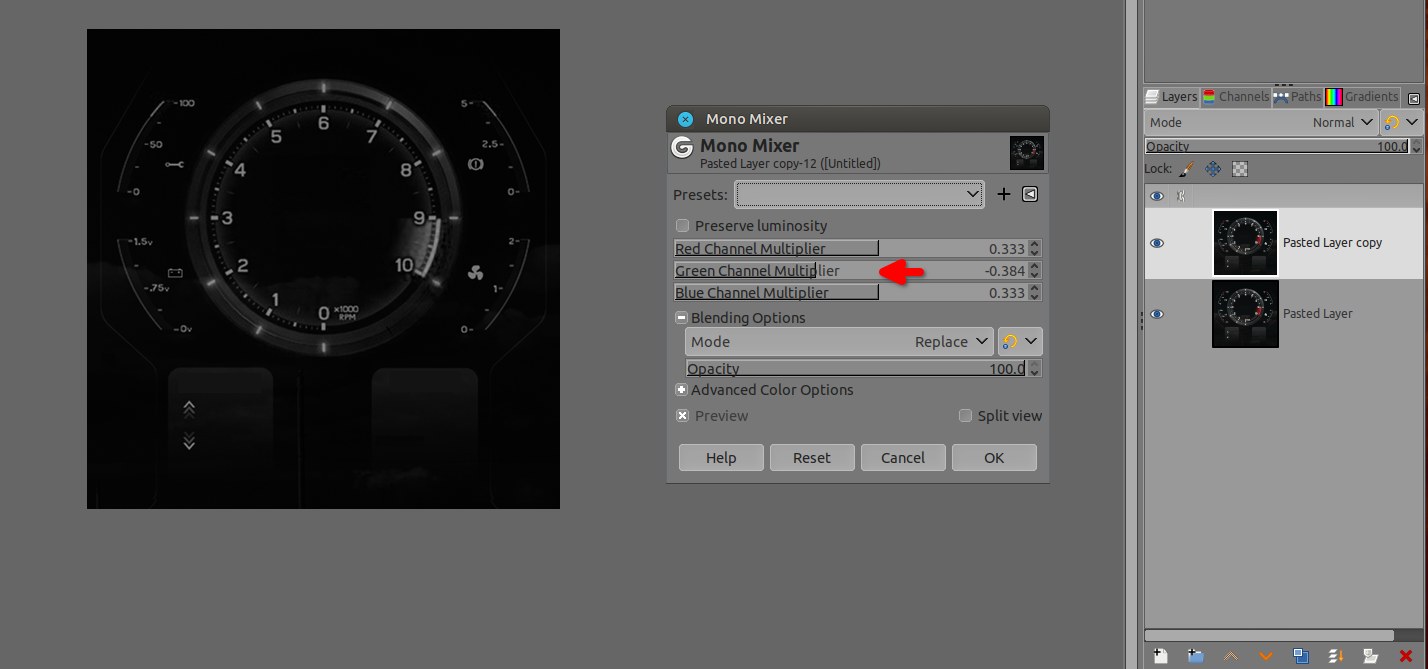Click the dashboard image on the canvas
The height and width of the screenshot is (669, 1428).
pyautogui.click(x=323, y=269)
